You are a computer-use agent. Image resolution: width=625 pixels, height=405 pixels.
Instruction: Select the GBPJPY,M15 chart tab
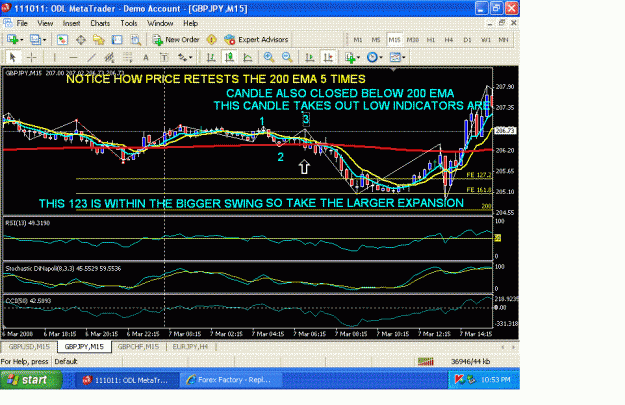click(84, 347)
